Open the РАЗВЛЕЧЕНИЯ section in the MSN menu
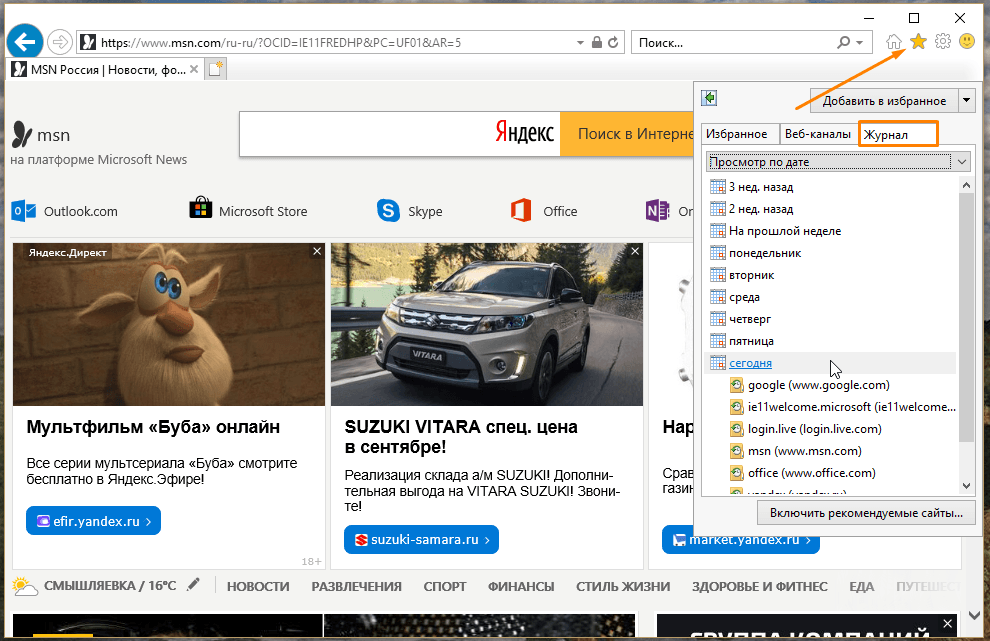The width and height of the screenshot is (990, 641). [356, 586]
